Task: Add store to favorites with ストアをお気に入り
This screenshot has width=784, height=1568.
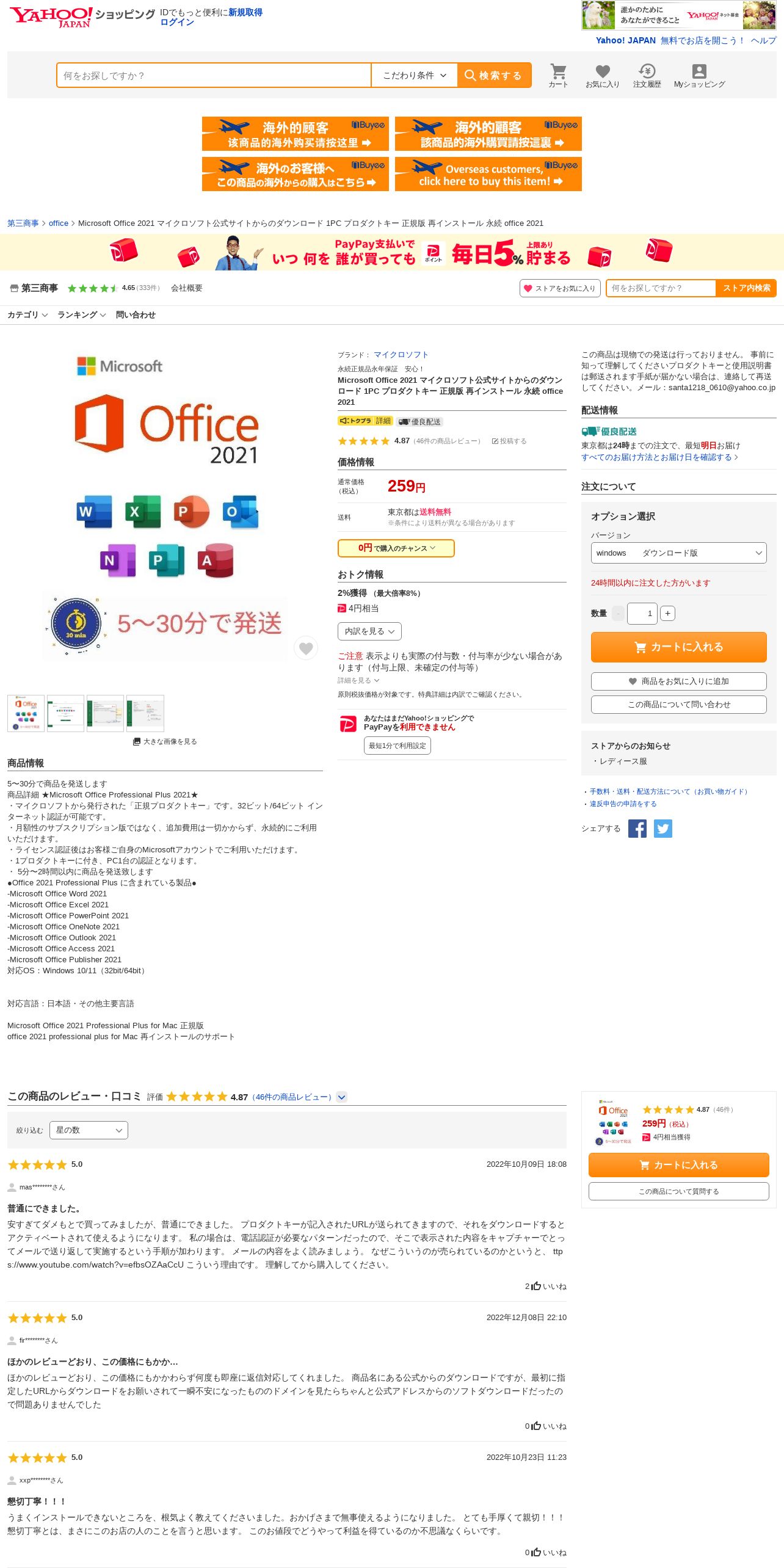Action: coord(560,288)
